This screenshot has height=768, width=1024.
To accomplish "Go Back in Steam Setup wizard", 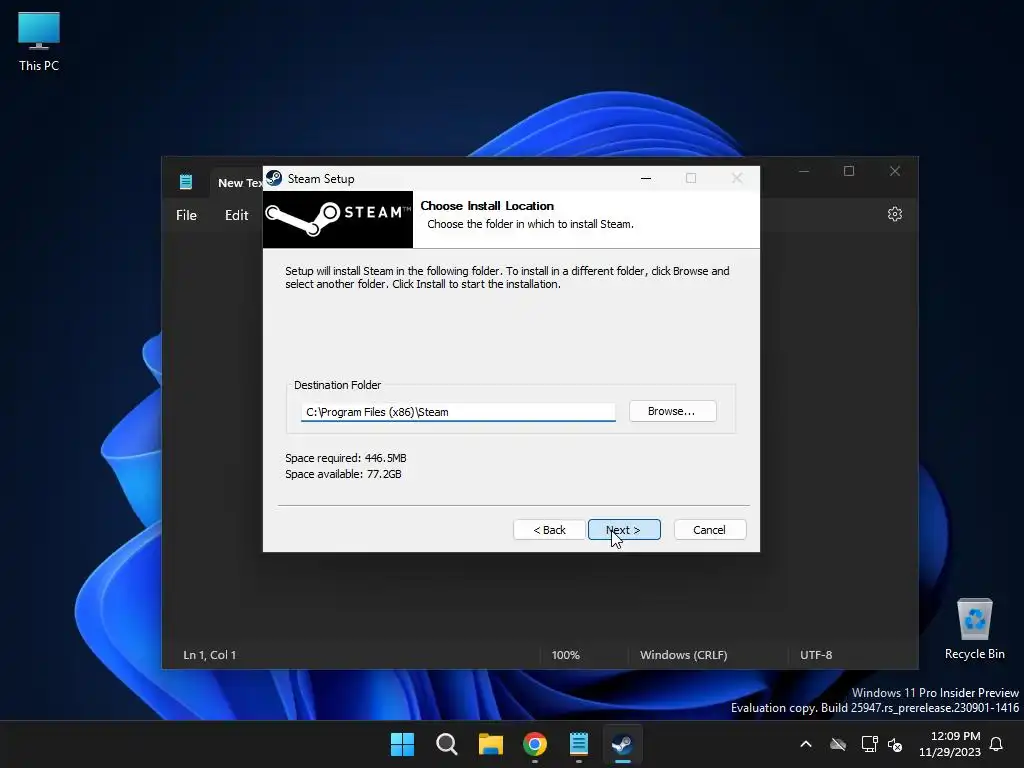I will click(x=549, y=530).
